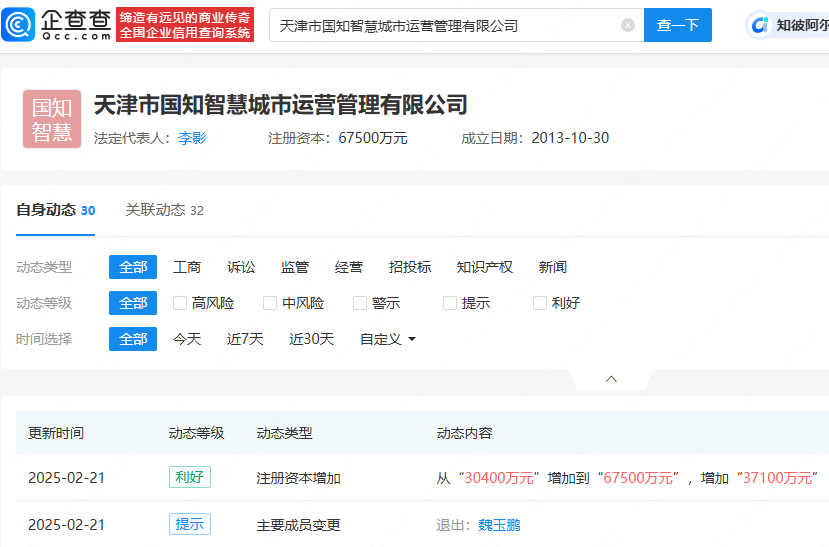Image resolution: width=829 pixels, height=547 pixels.
Task: Check the 提示 level checkbox
Action: pos(449,303)
